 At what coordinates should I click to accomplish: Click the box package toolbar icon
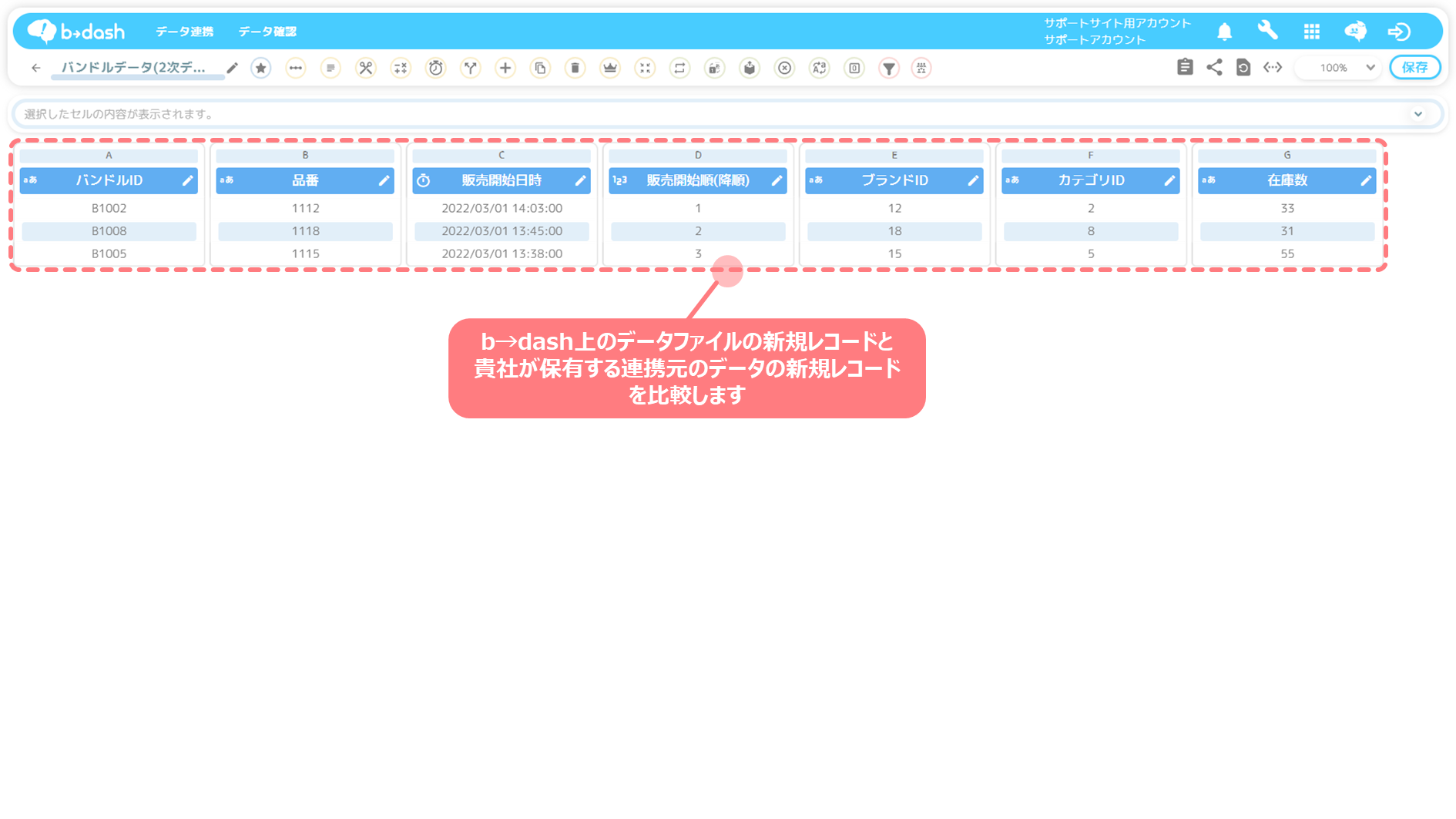click(750, 68)
